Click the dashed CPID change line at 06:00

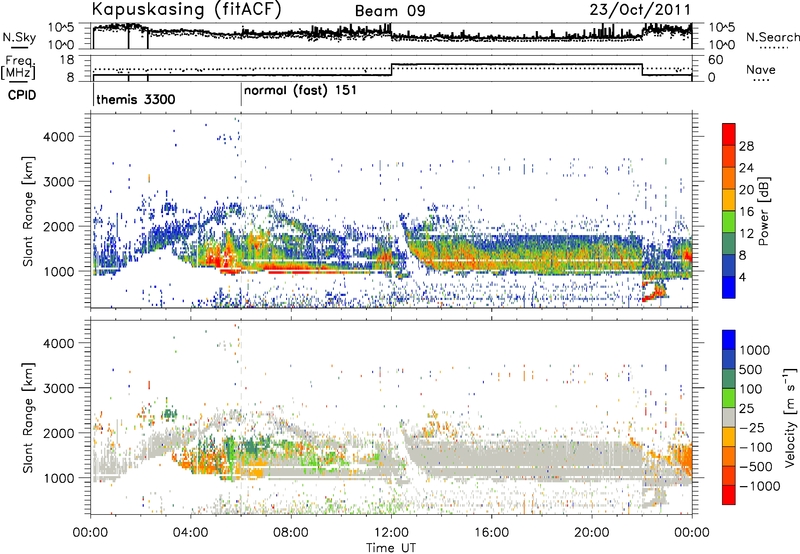coord(241,211)
